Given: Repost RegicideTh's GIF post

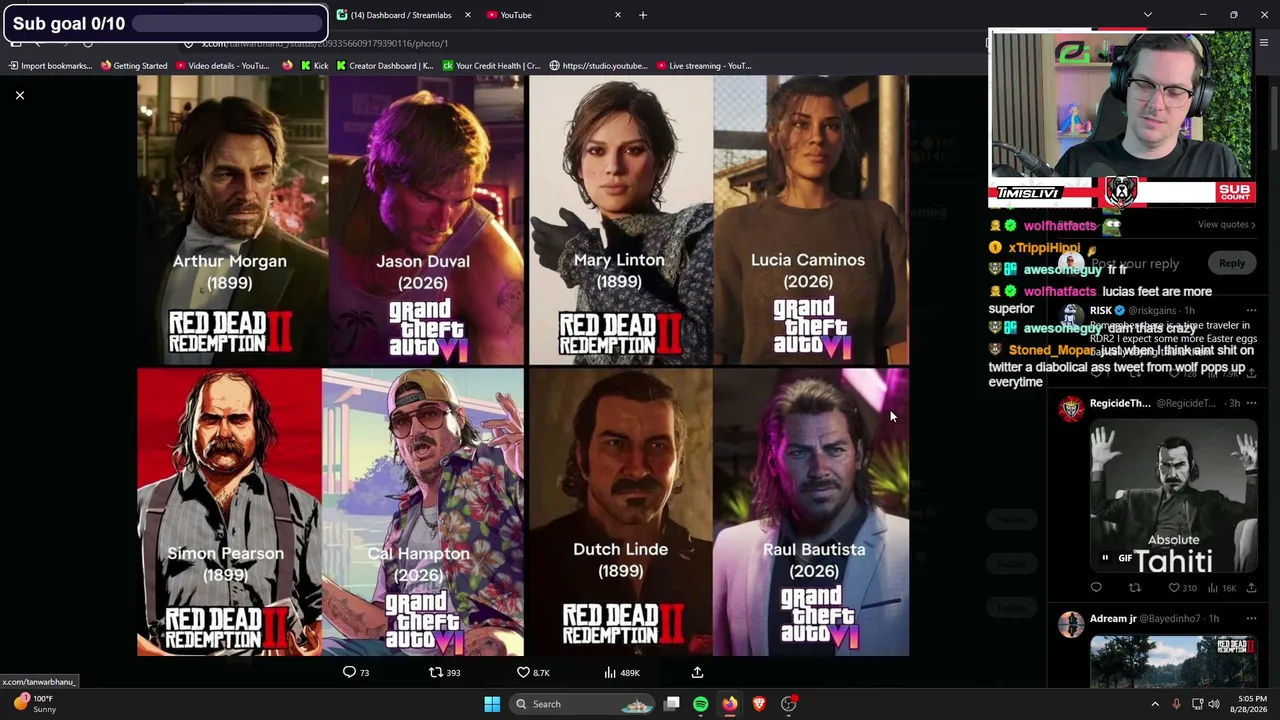Looking at the screenshot, I should coord(1134,588).
